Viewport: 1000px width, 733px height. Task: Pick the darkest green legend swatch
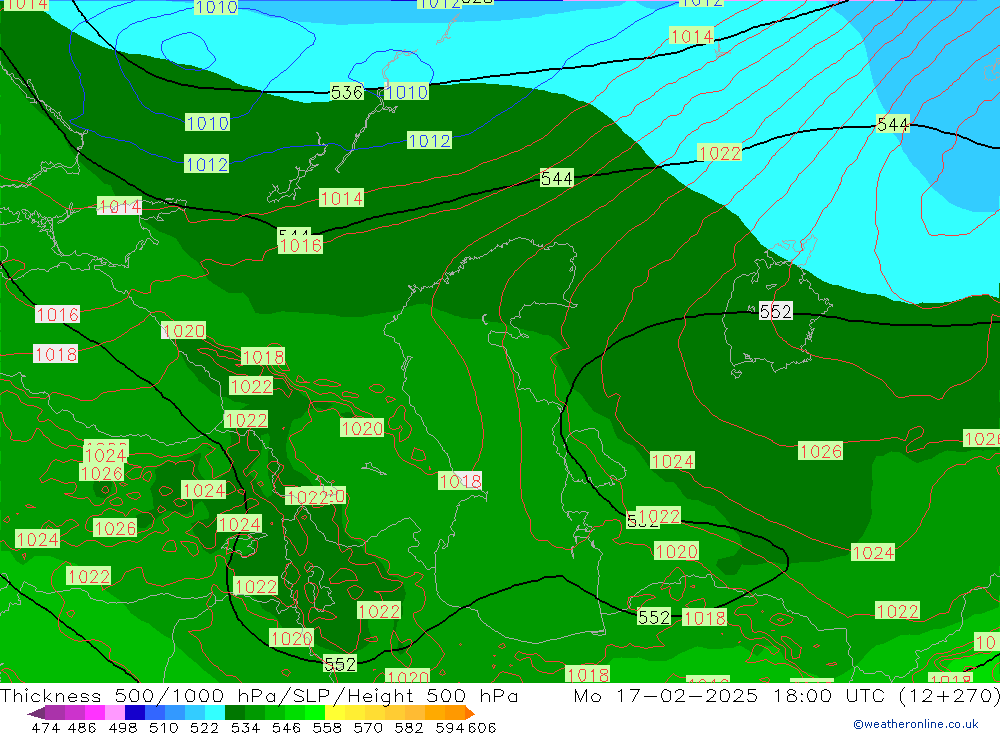[x=235, y=713]
